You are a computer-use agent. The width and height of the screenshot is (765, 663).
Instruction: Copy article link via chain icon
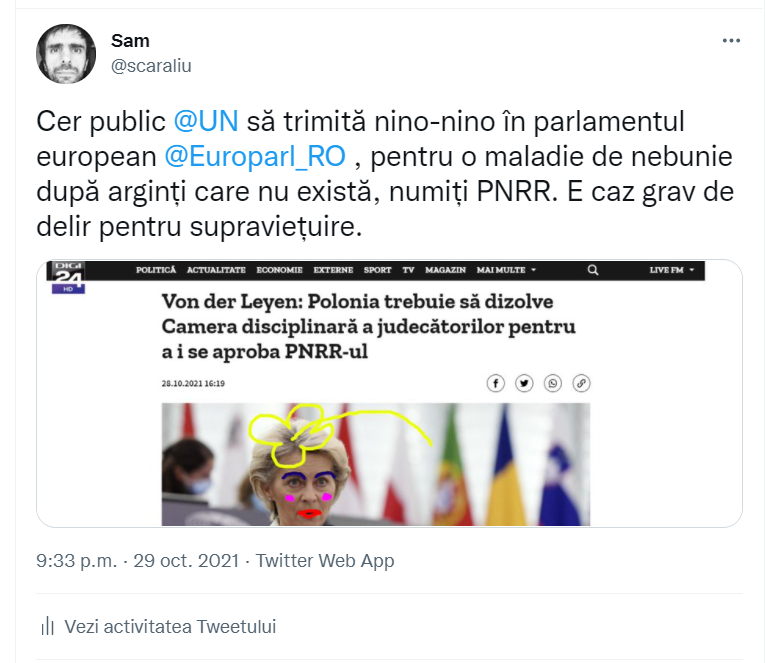(581, 383)
